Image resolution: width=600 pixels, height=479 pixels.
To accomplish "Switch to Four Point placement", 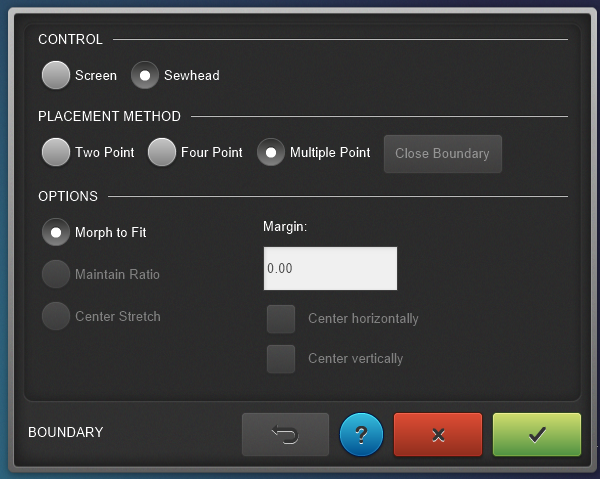I will click(x=162, y=153).
